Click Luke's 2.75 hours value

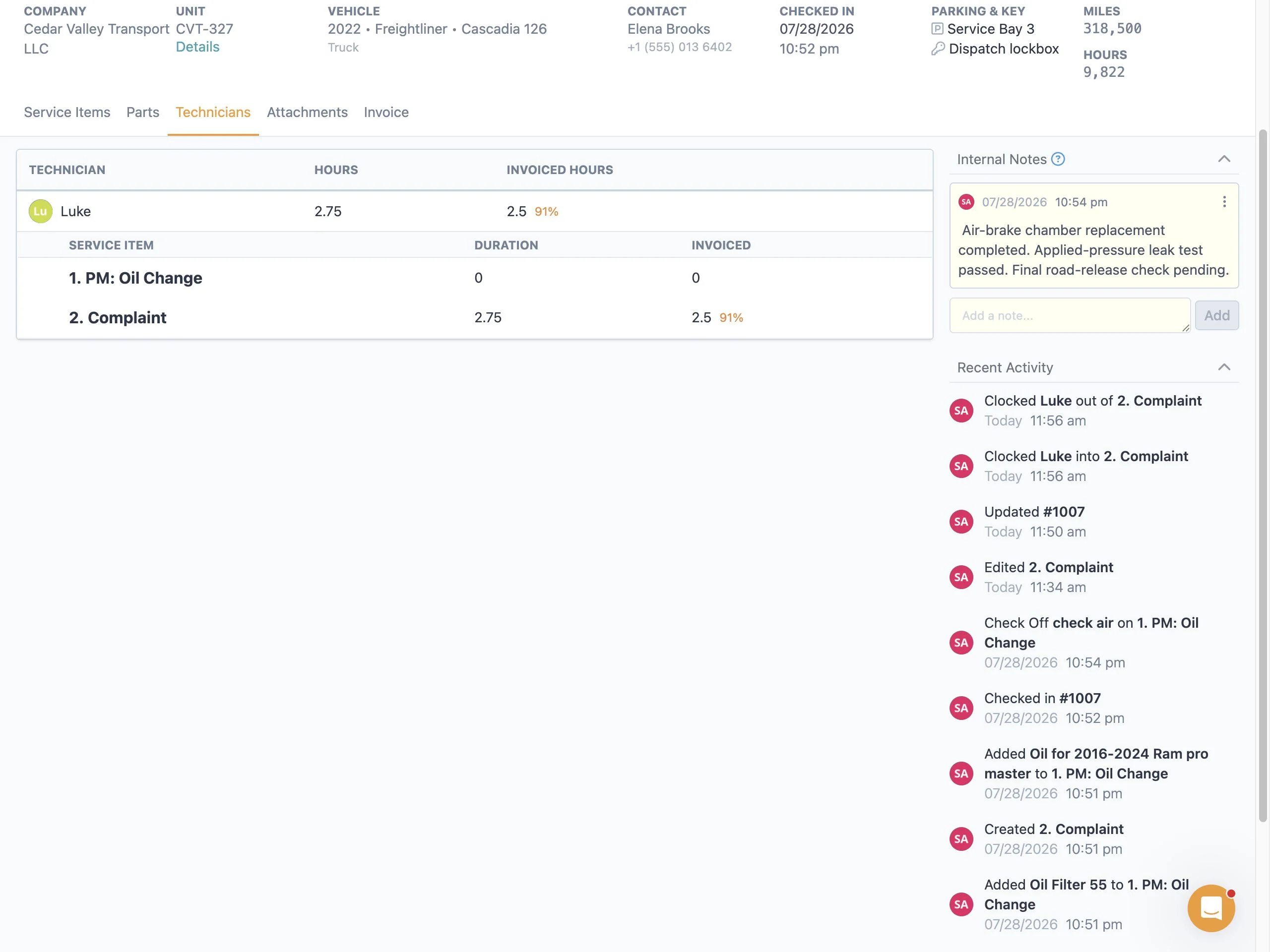pos(328,211)
